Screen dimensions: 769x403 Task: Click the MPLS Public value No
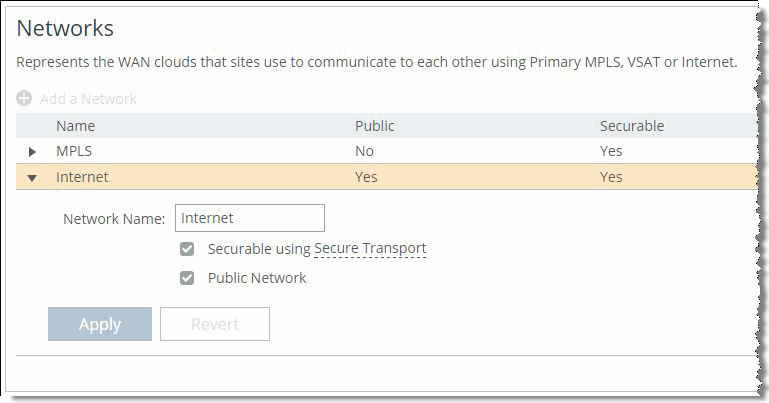365,151
